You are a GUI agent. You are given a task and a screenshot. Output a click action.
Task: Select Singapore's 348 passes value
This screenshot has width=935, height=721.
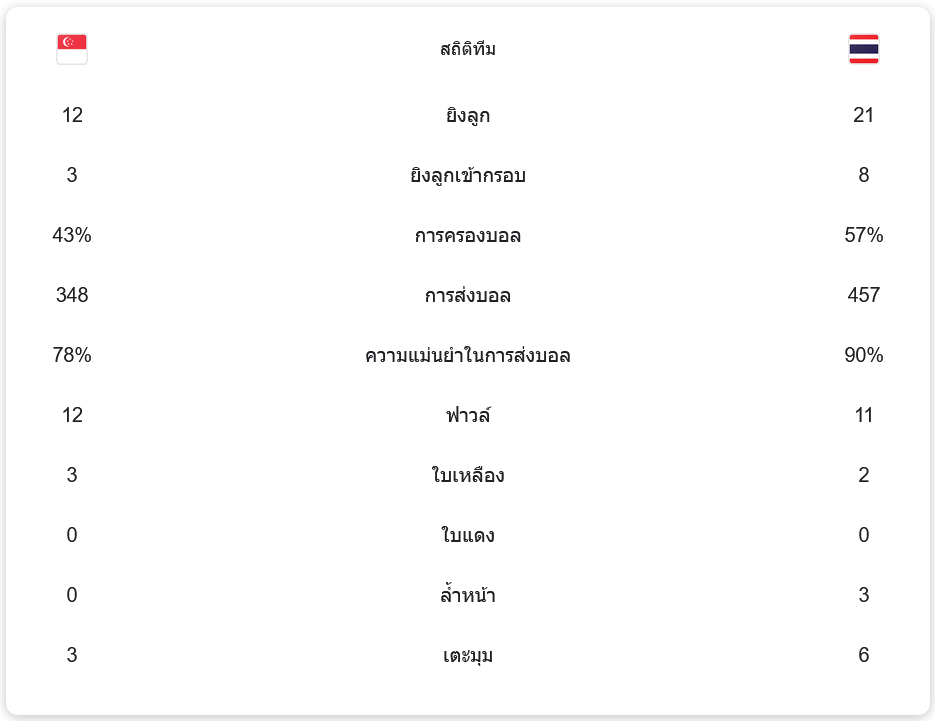click(x=72, y=295)
